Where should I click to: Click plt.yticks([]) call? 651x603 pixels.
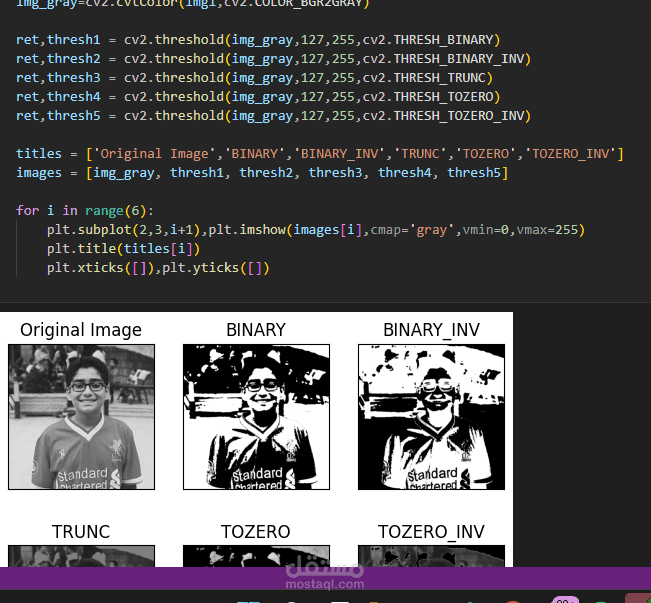[x=216, y=268]
